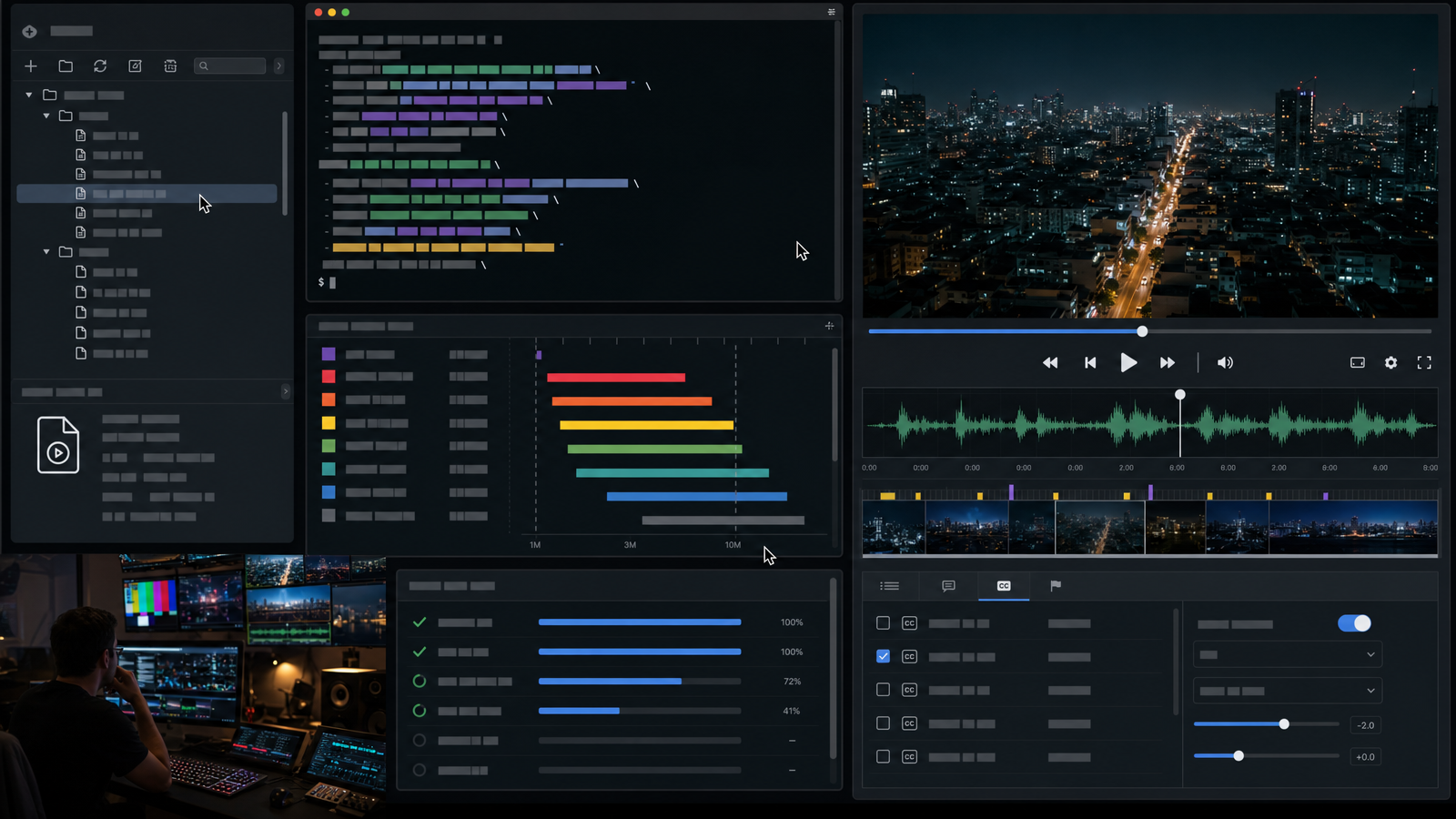Collapse the first subfolder's triangle in tree
This screenshot has height=819, width=1456.
[x=46, y=116]
